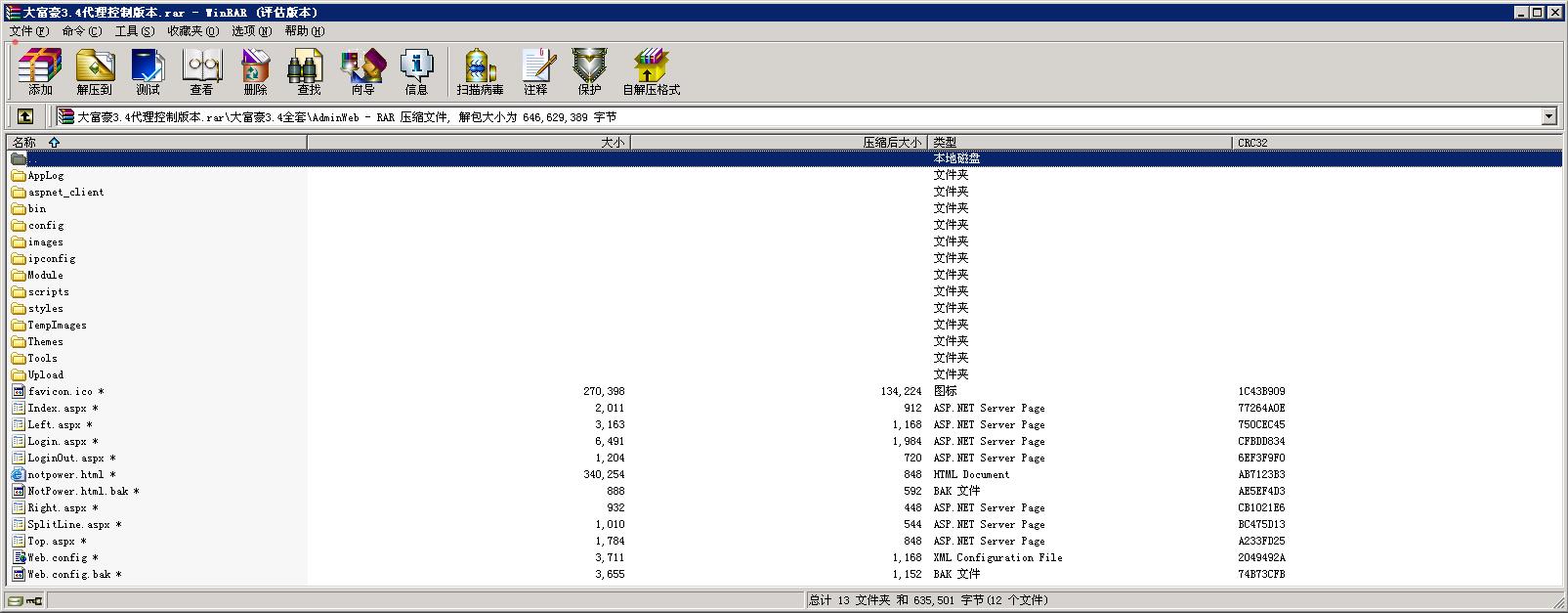Select the Themes folder in list
This screenshot has height=613, width=1568.
(45, 341)
